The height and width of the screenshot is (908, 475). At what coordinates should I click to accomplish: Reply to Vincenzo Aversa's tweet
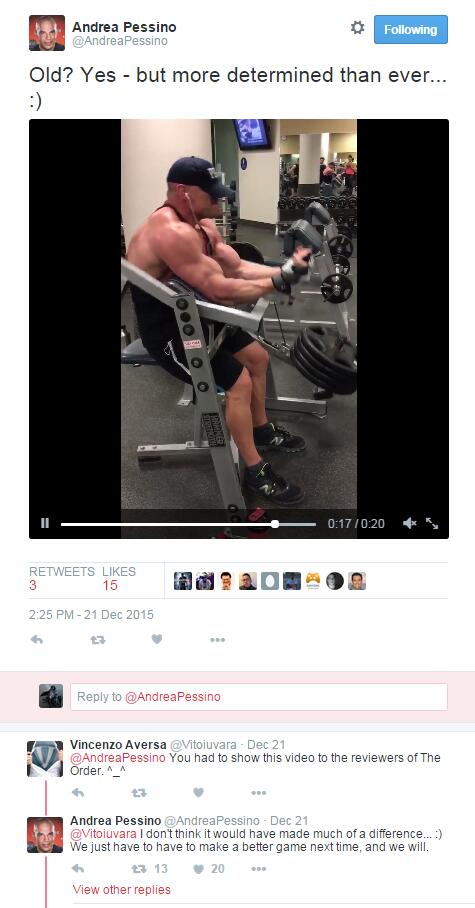78,793
